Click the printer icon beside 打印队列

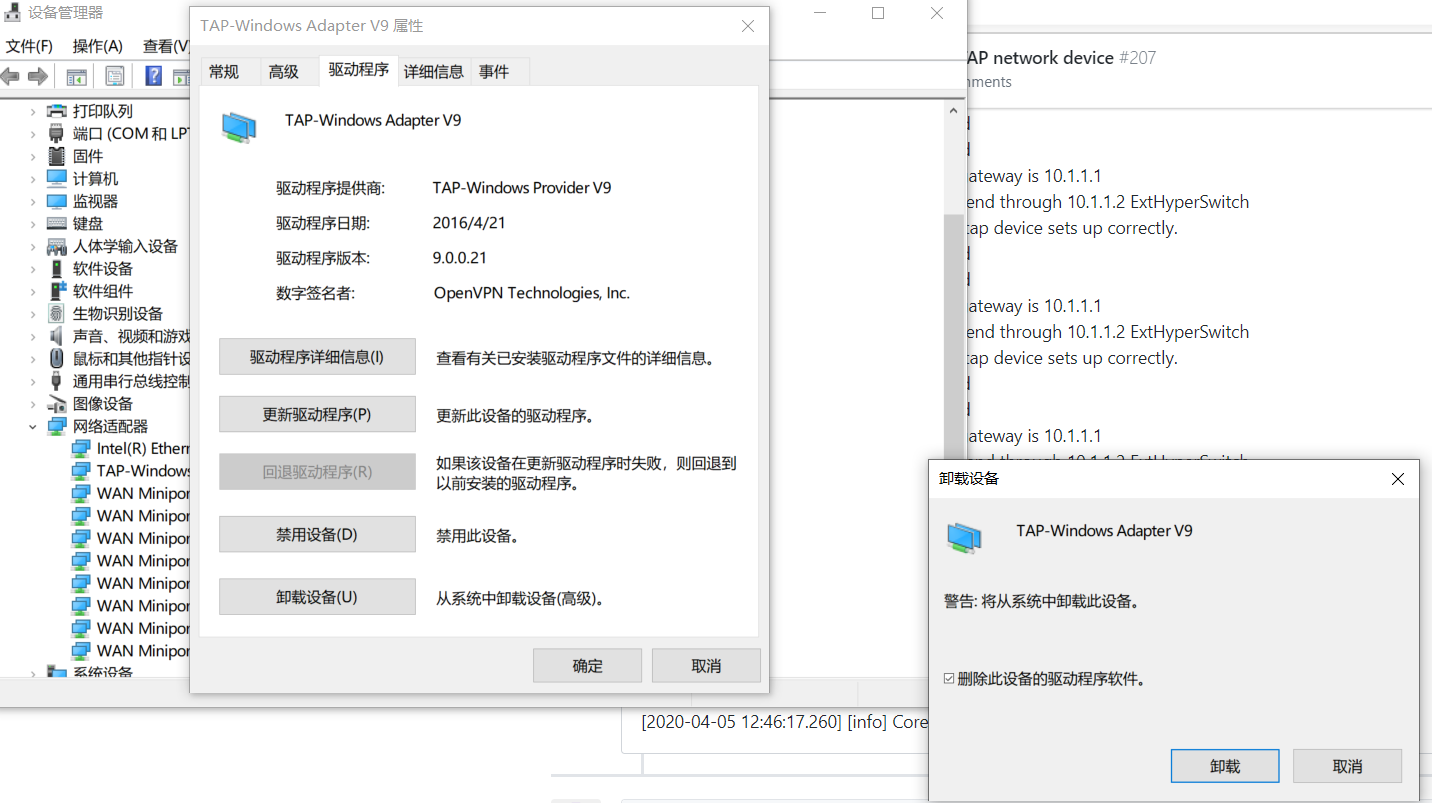pos(55,110)
